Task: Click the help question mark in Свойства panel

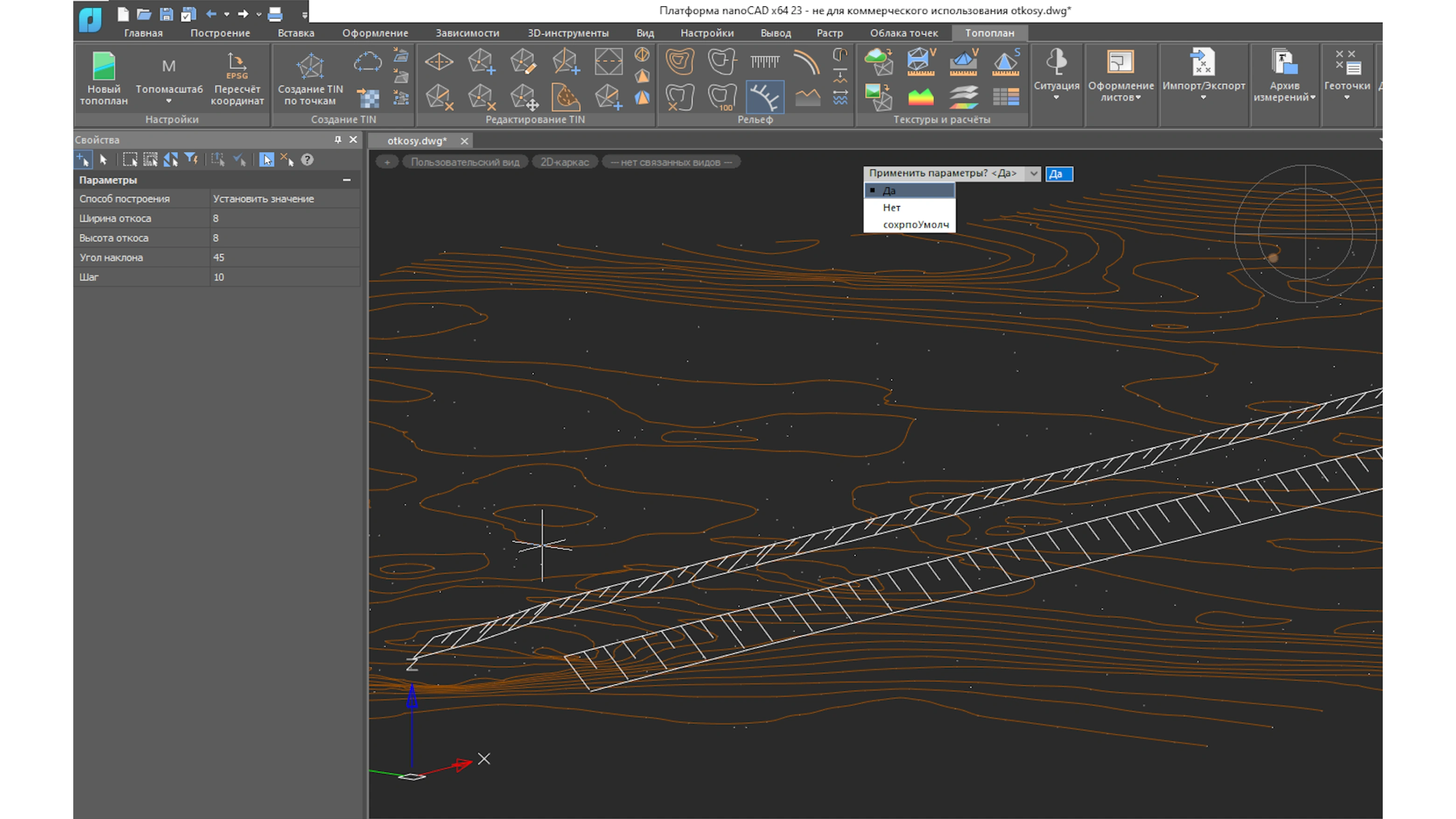Action: (307, 160)
